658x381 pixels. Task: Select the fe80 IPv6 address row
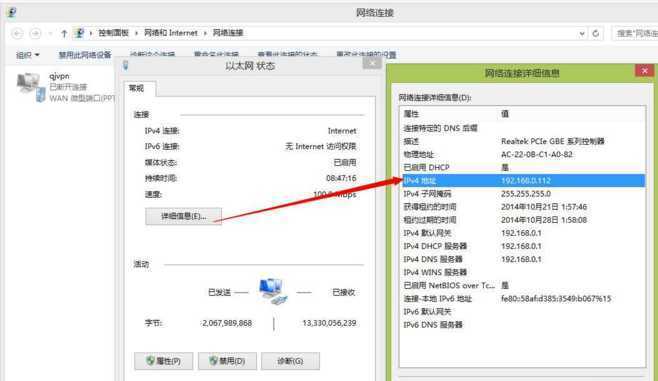click(523, 299)
